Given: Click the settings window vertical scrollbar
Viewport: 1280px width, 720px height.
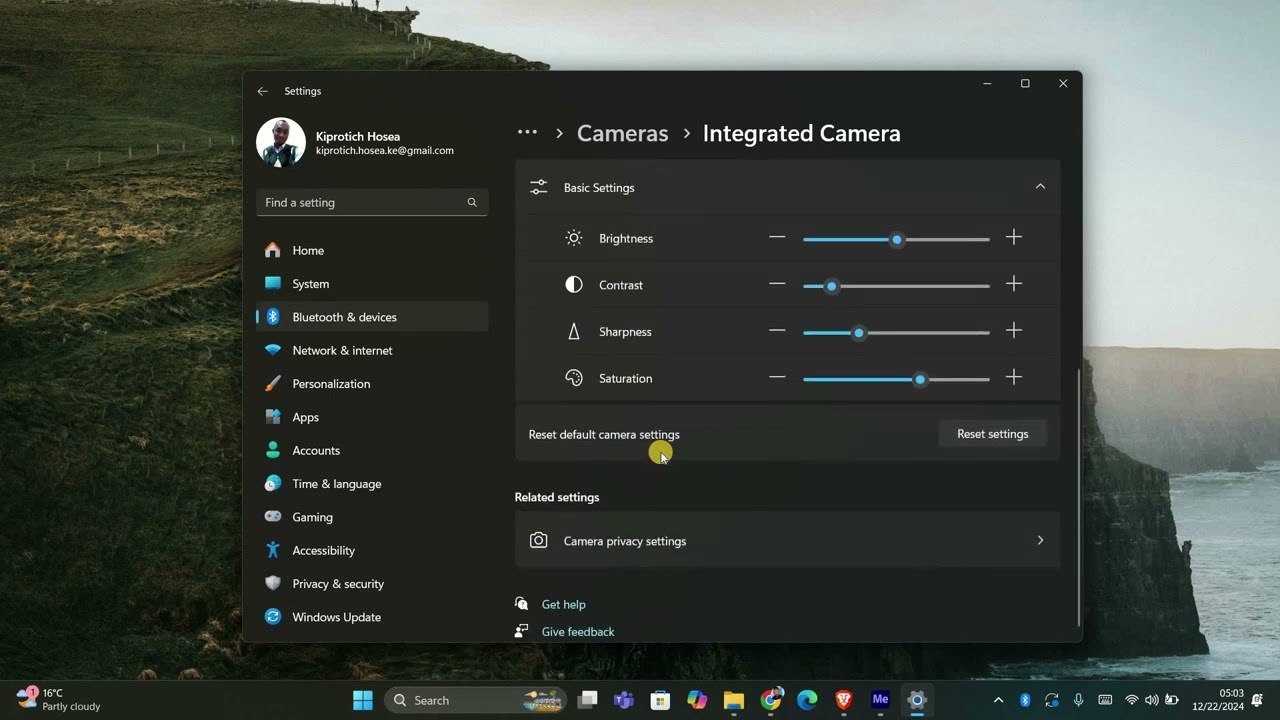Looking at the screenshot, I should 1078,497.
